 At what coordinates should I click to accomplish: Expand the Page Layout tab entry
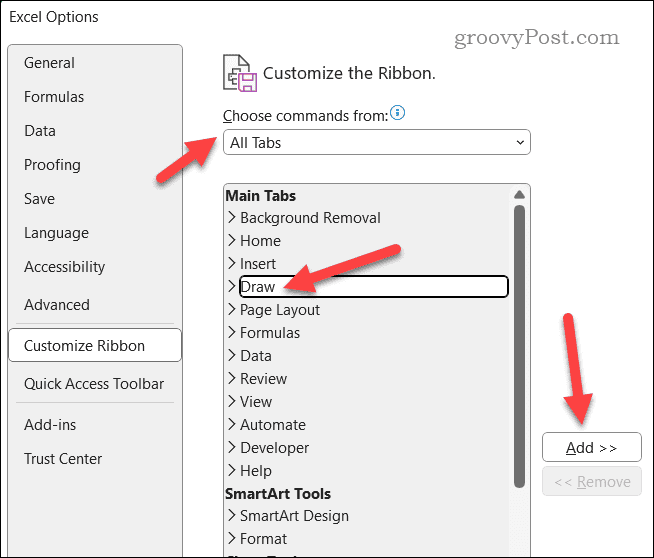232,309
